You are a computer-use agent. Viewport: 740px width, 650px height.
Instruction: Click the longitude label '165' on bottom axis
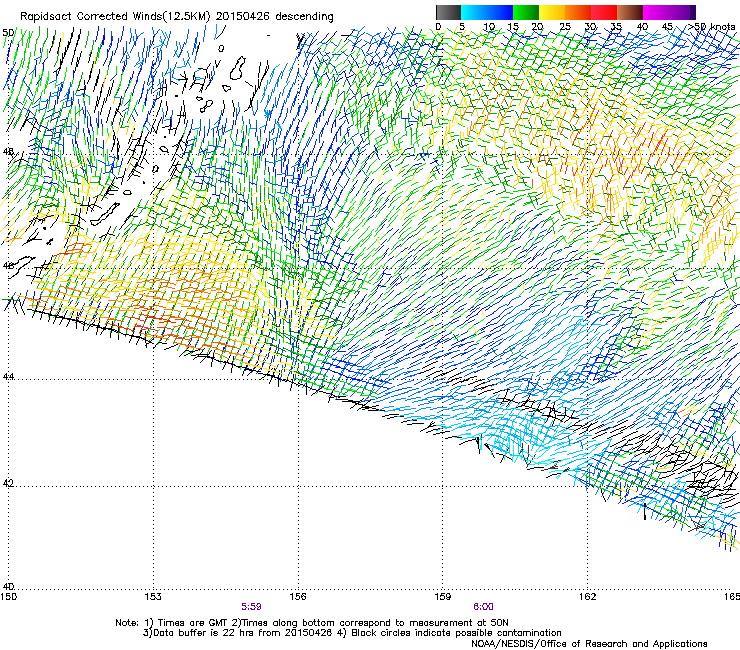(x=733, y=597)
